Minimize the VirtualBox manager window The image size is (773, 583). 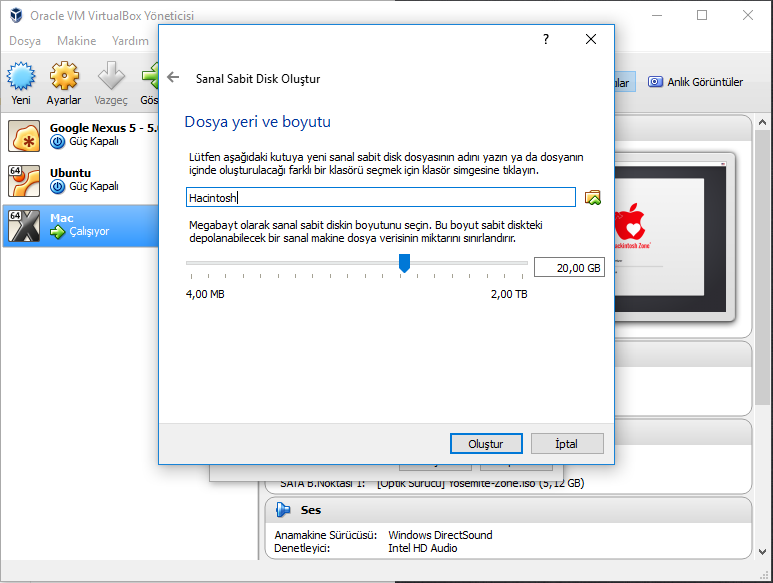coord(657,15)
